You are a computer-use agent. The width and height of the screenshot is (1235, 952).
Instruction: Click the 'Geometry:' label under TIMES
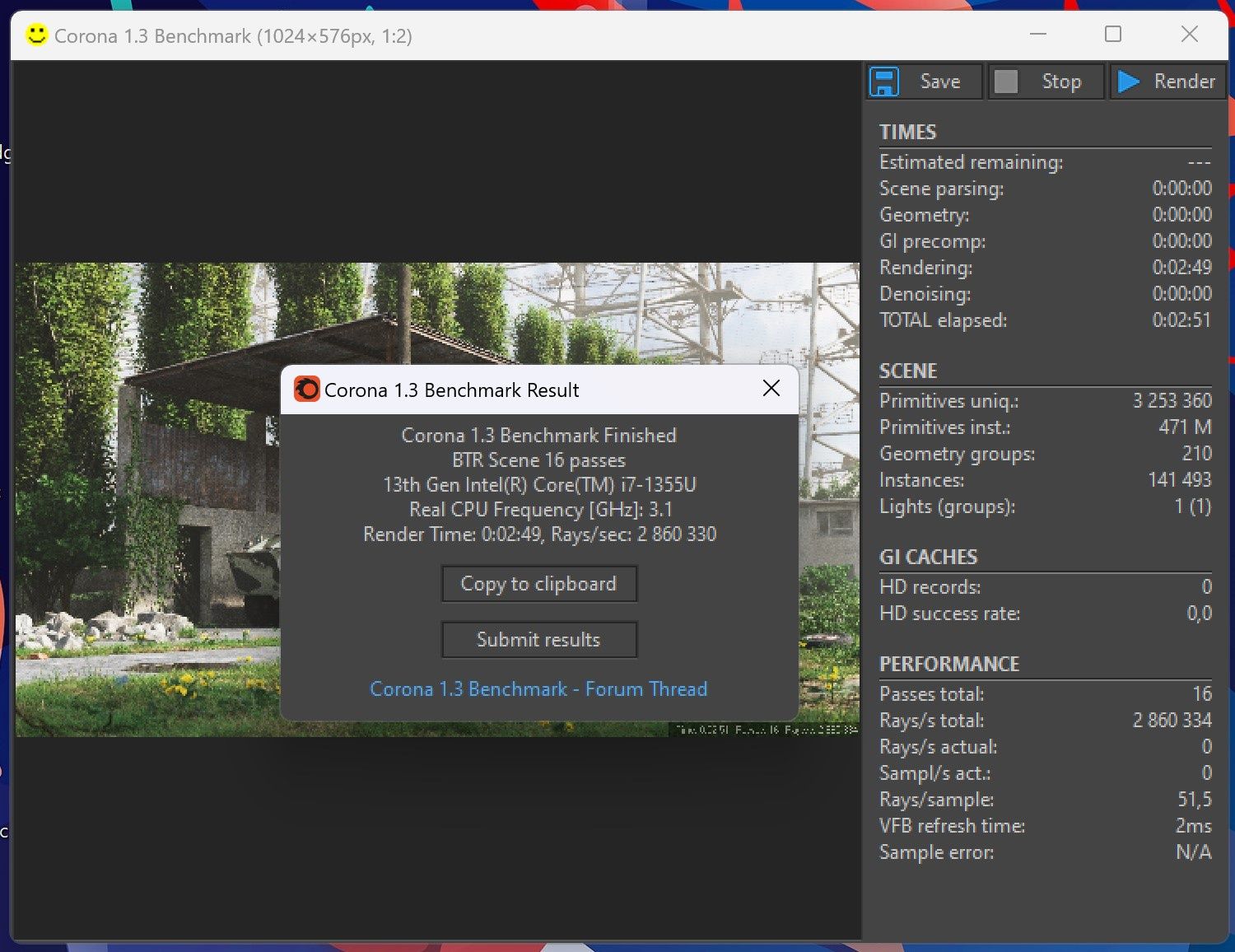click(x=925, y=215)
